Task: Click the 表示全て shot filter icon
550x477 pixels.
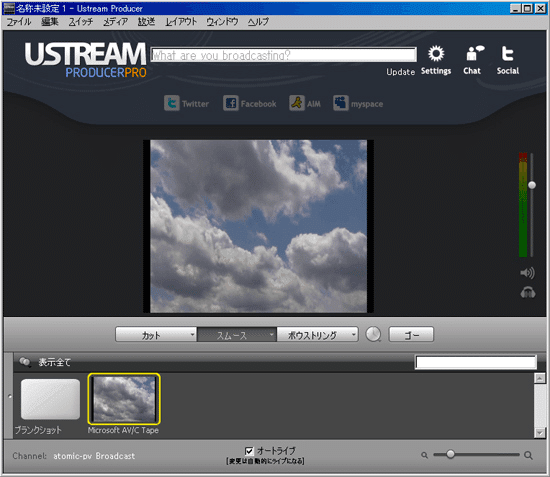Action: pos(25,362)
